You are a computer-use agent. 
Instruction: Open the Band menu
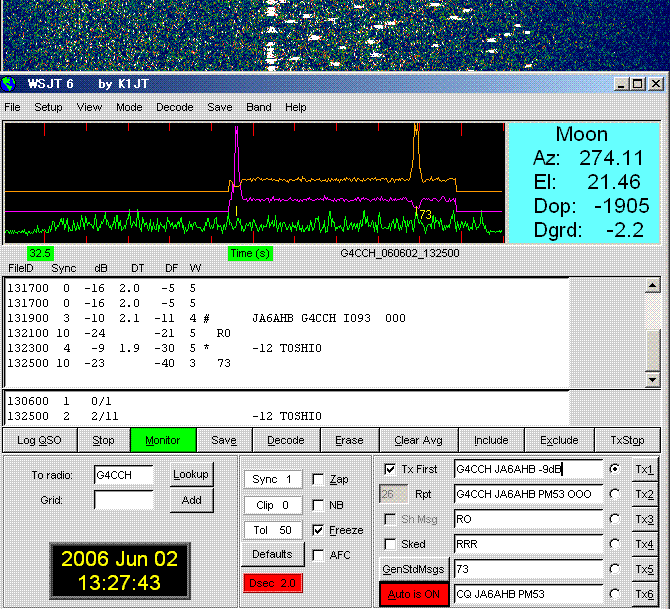click(259, 107)
